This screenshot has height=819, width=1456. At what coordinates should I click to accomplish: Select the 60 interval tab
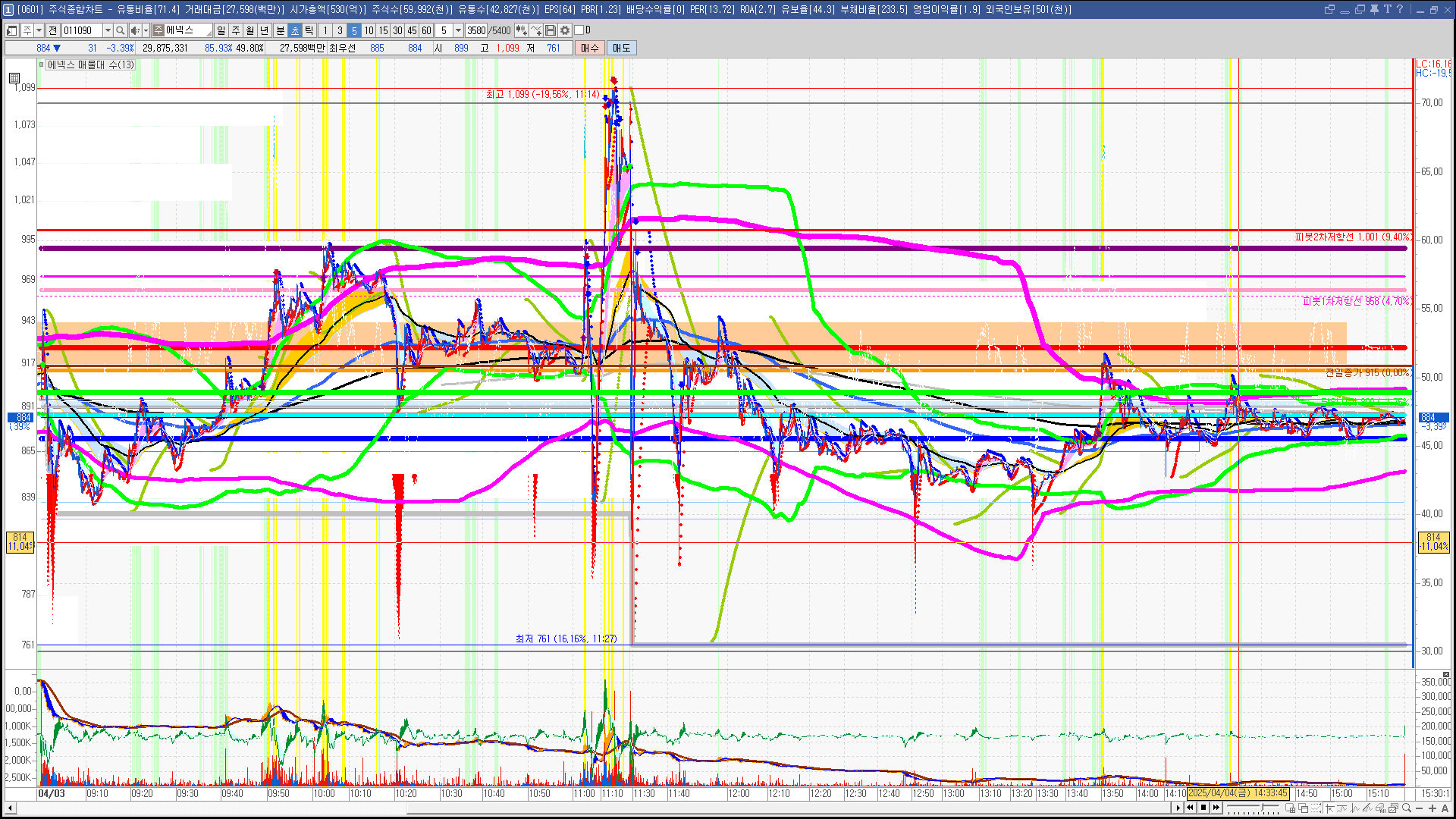point(426,30)
